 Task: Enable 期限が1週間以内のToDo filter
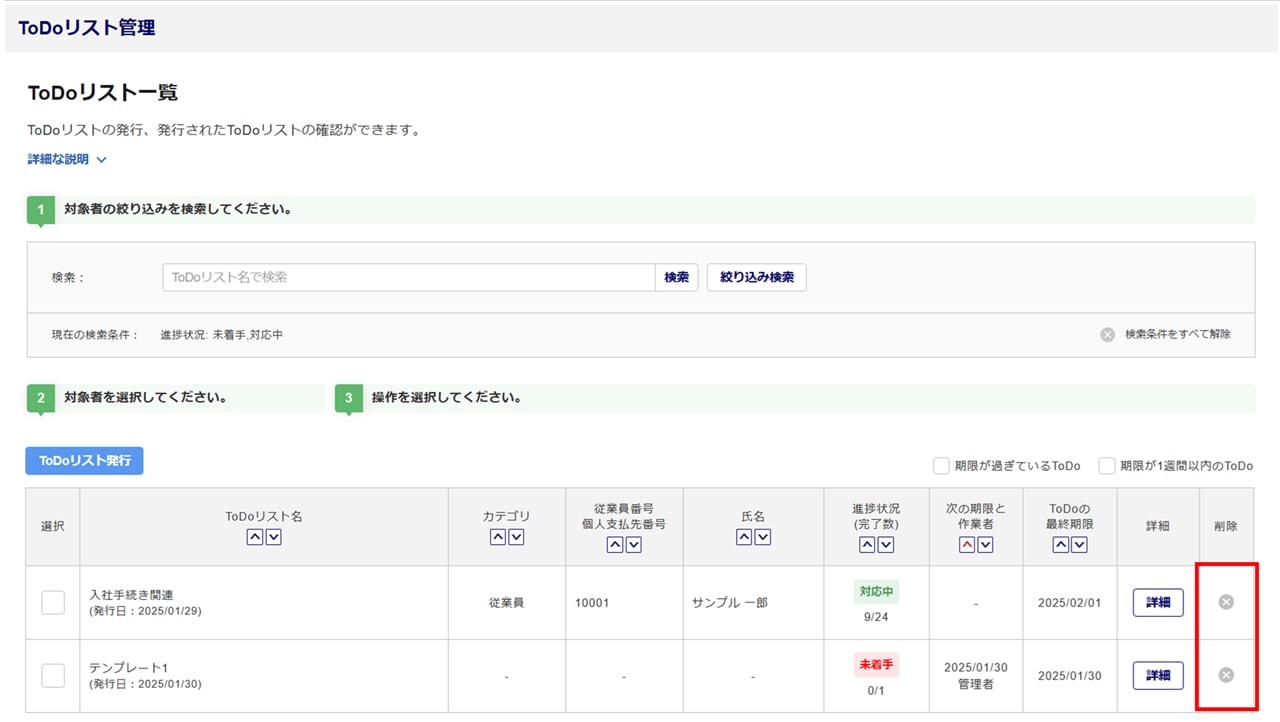[1107, 466]
